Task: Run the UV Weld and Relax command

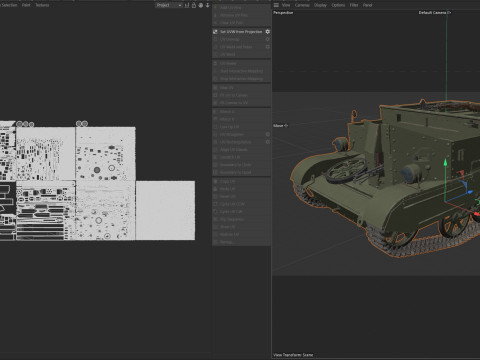Action: tap(241, 47)
